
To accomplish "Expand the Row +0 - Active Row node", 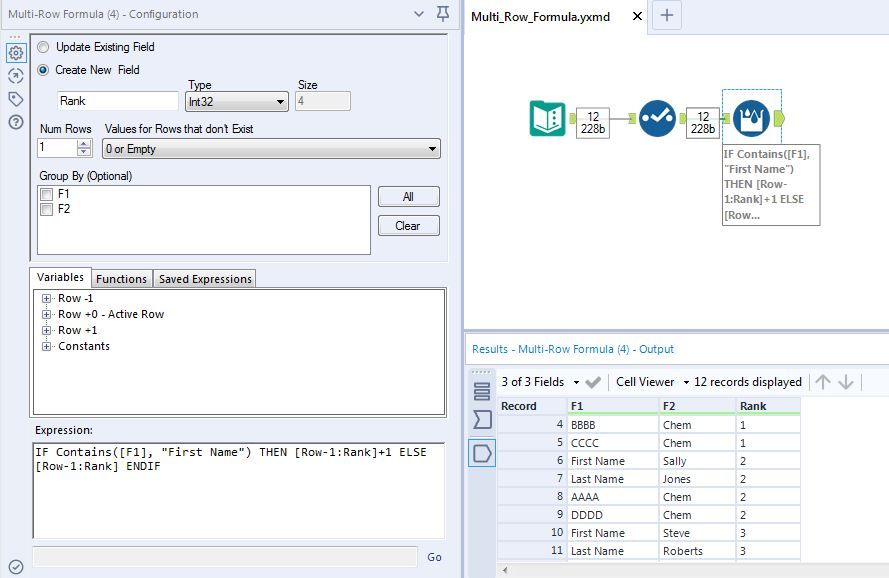I will tap(46, 314).
